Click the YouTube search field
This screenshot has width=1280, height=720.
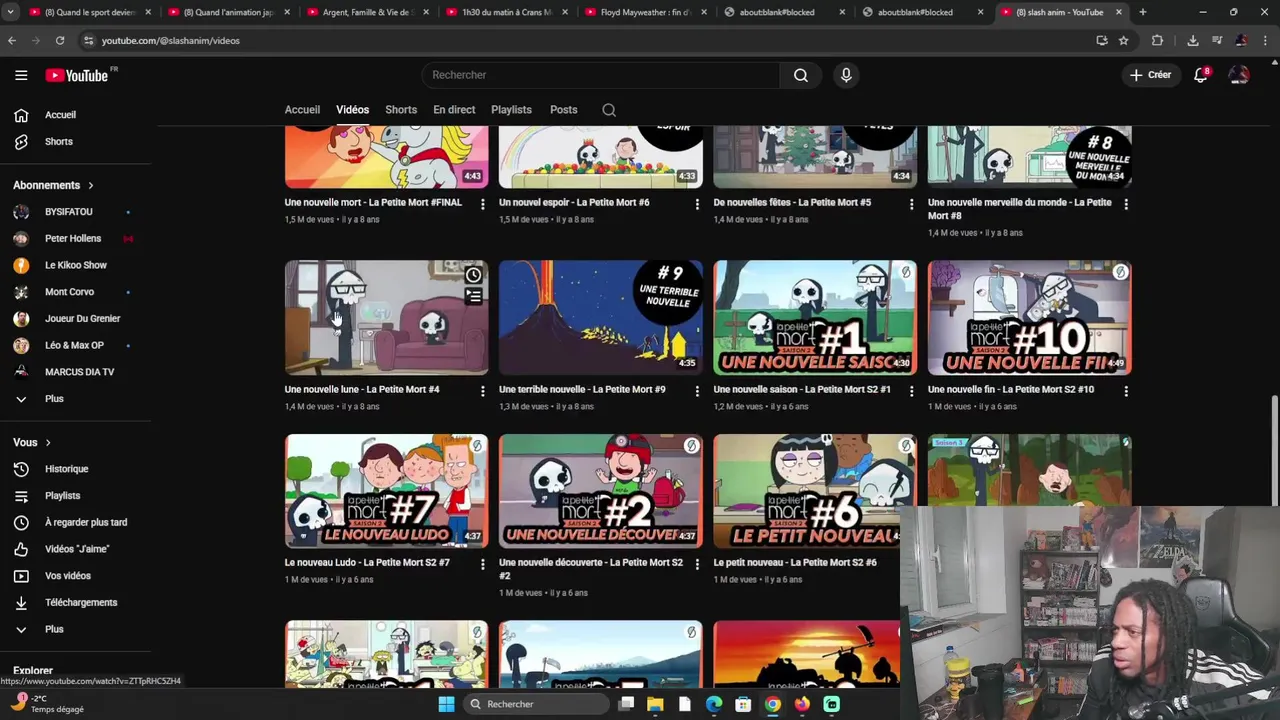click(600, 75)
